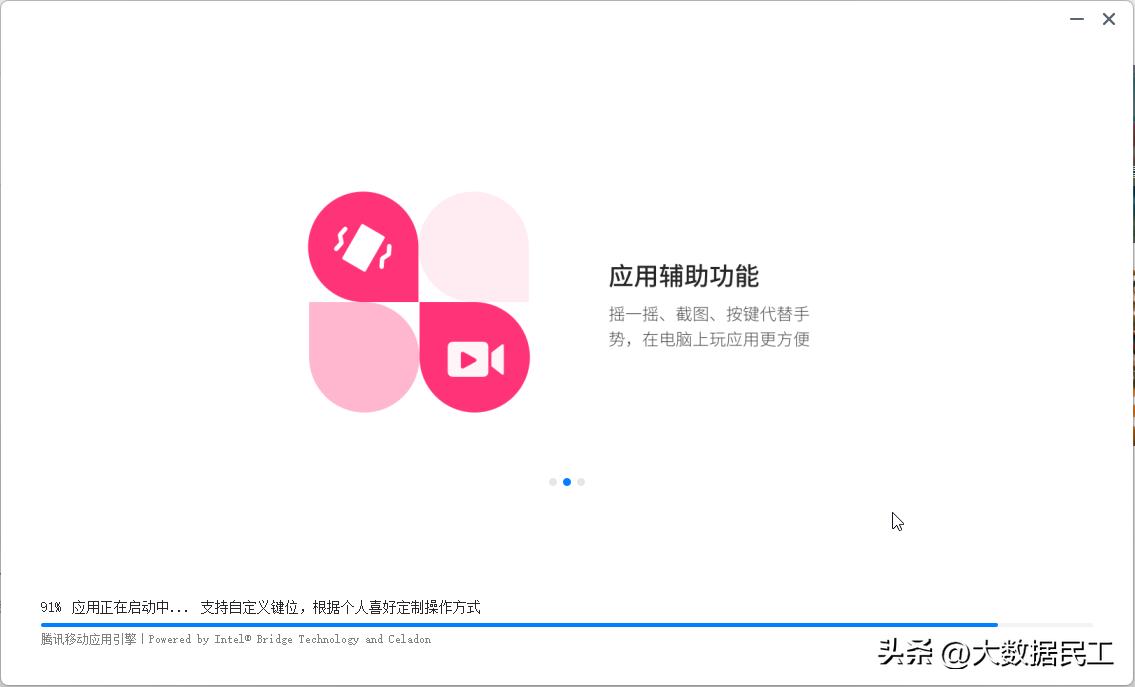Viewport: 1135px width, 687px height.
Task: Click the minimize icon in the title bar
Action: click(1076, 19)
